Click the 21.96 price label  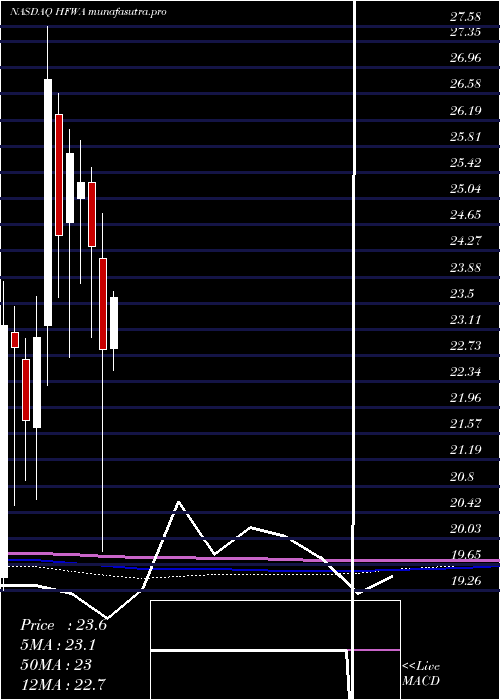465,397
